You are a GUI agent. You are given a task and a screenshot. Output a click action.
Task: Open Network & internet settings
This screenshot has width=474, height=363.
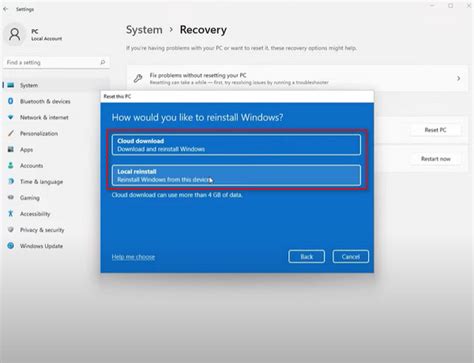[56, 117]
